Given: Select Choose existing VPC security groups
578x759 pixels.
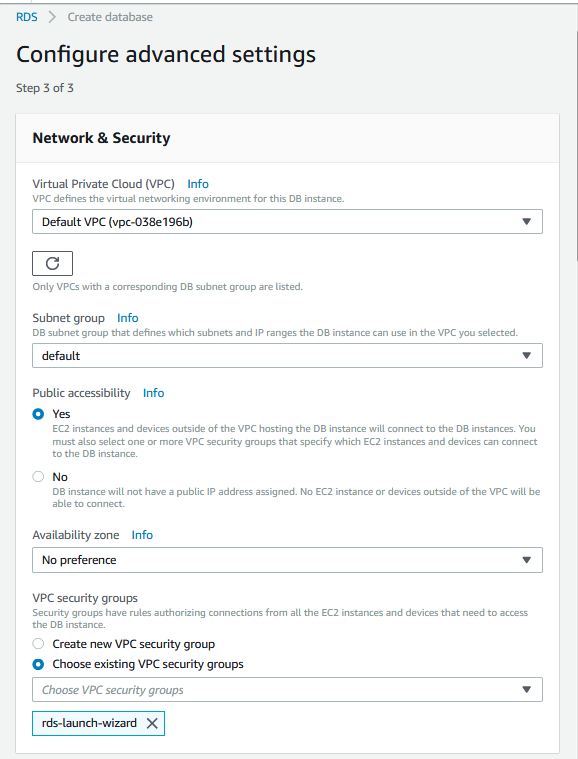Looking at the screenshot, I should [x=38, y=664].
